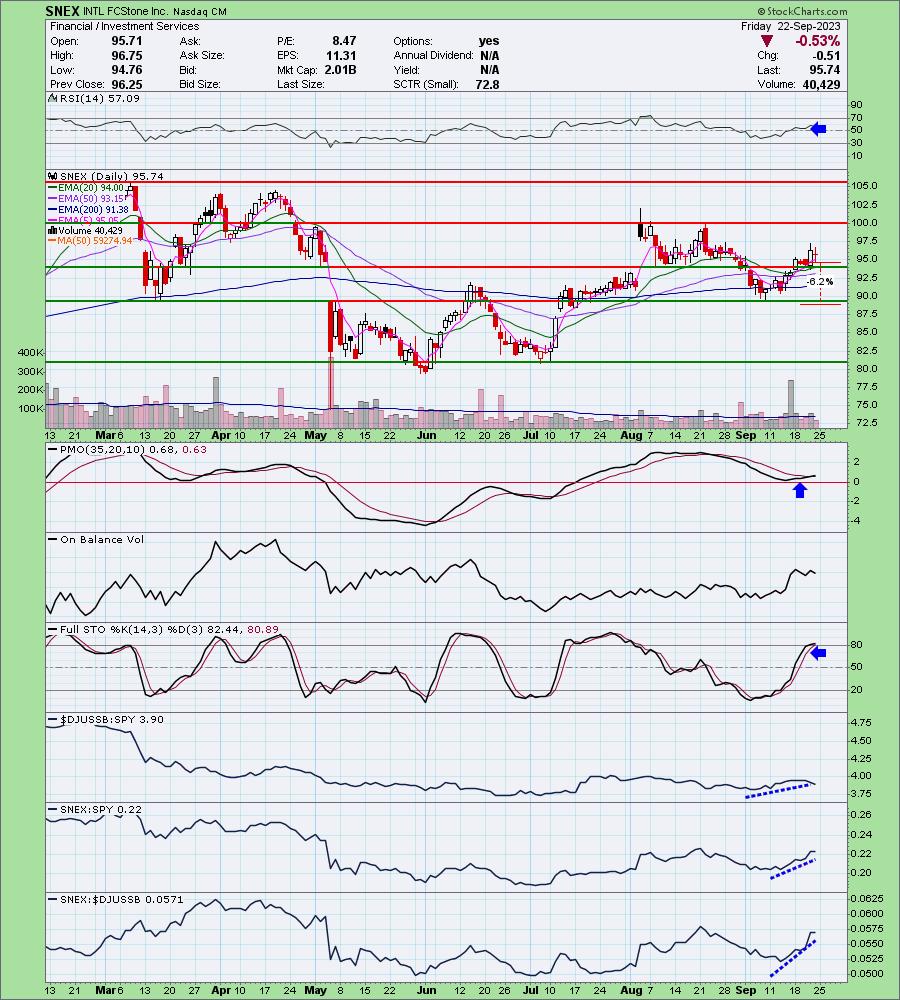Click the MA(50) 59274.94 volume legend

[x=90, y=240]
